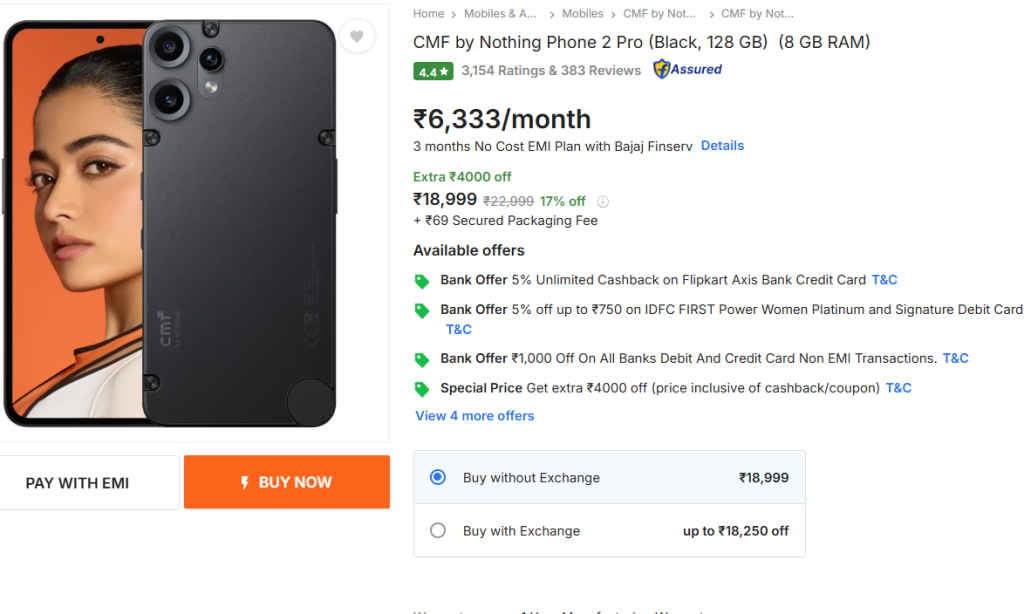Open the Home breadcrumb

pyautogui.click(x=428, y=13)
